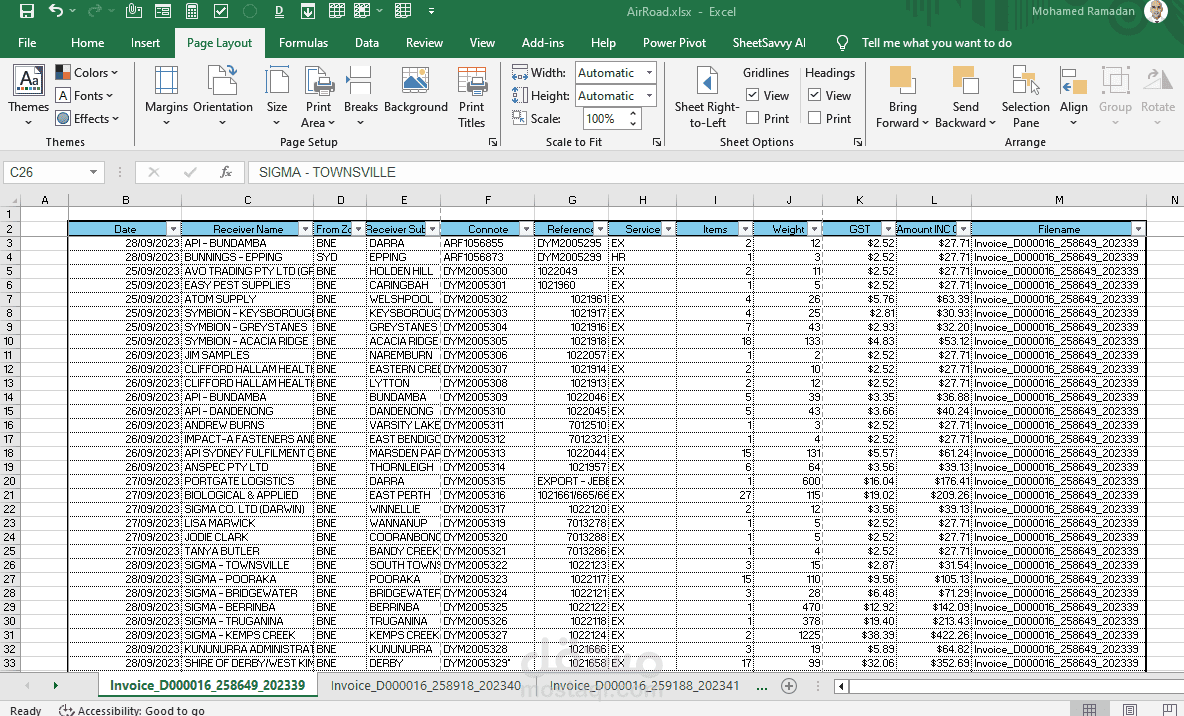
Task: Add a new sheet with plus icon
Action: pos(789,686)
